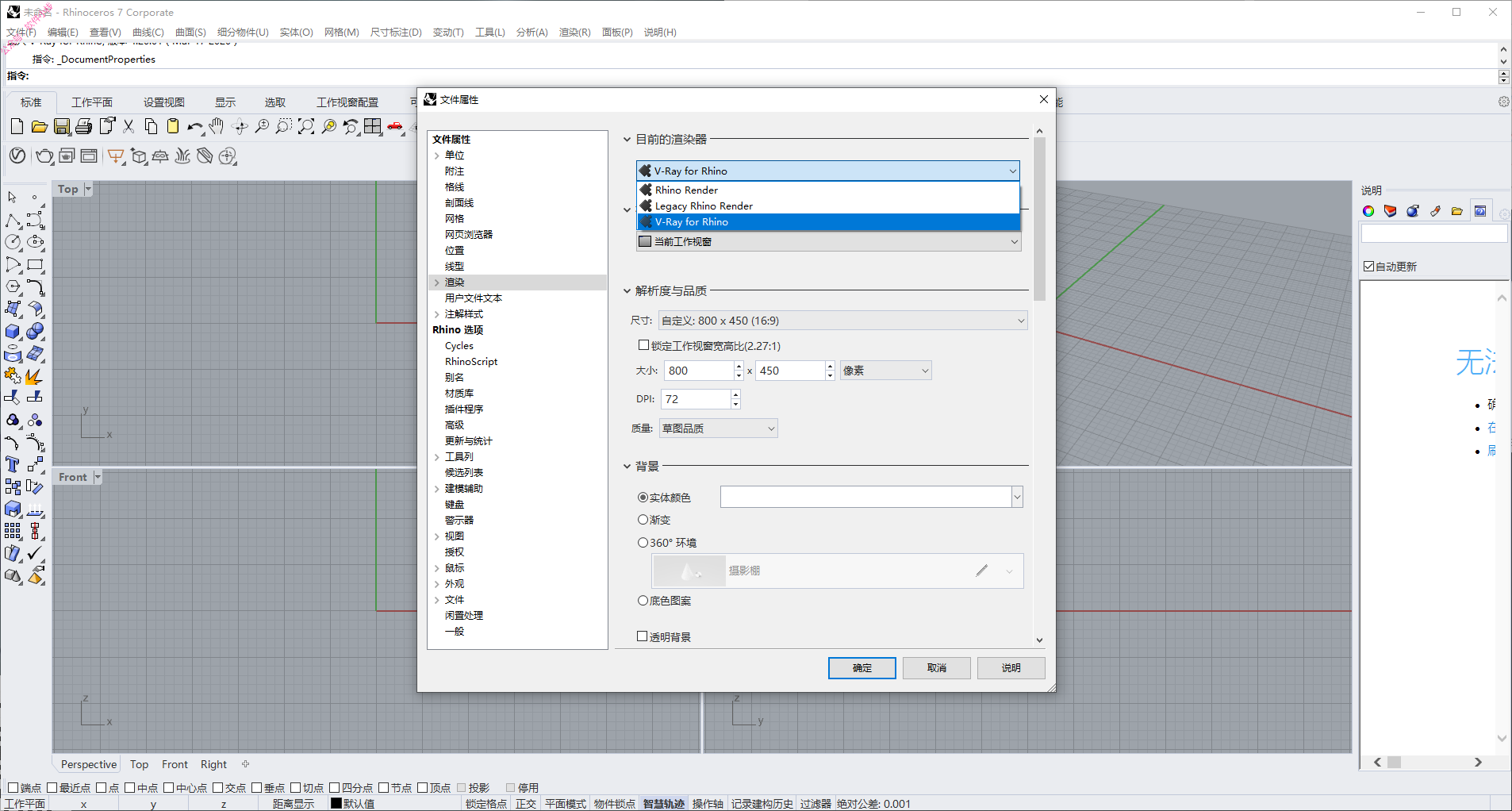Select Cycles in Rhino options tree

point(459,346)
